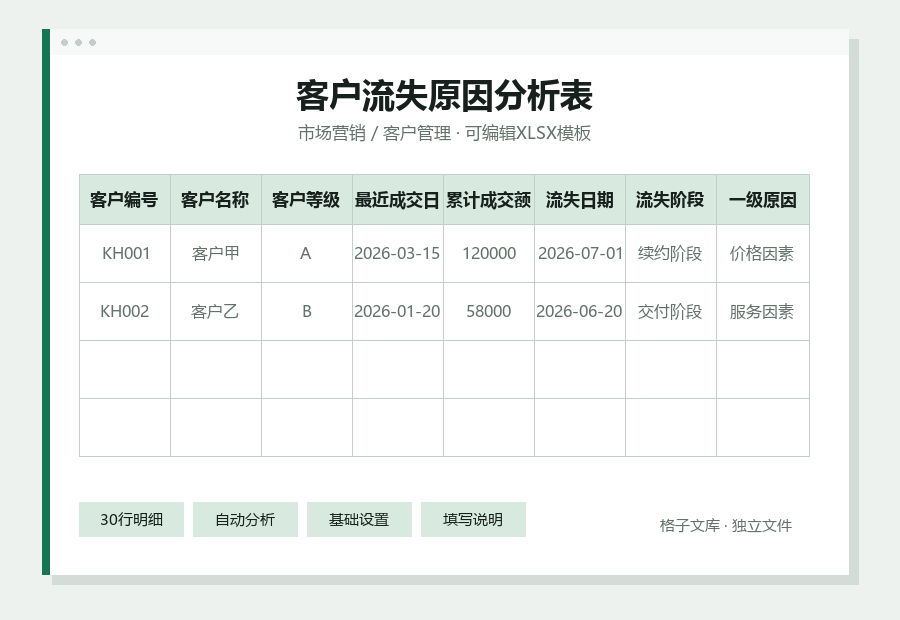The image size is (900, 620).
Task: Select grade A cell for 客户甲
Action: pos(307,253)
